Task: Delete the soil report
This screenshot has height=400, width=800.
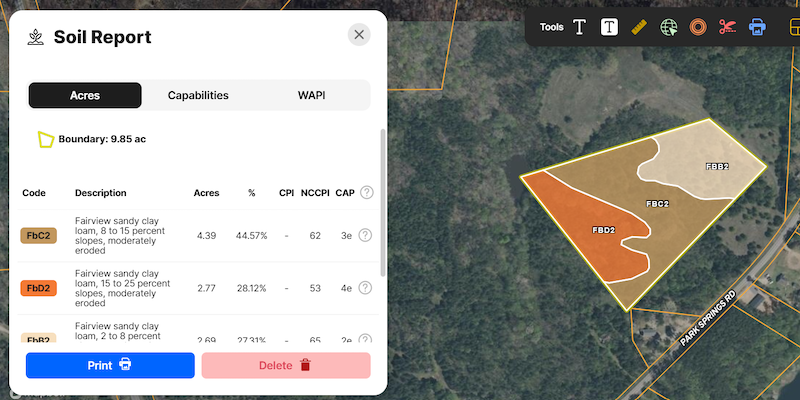Action: [x=286, y=365]
